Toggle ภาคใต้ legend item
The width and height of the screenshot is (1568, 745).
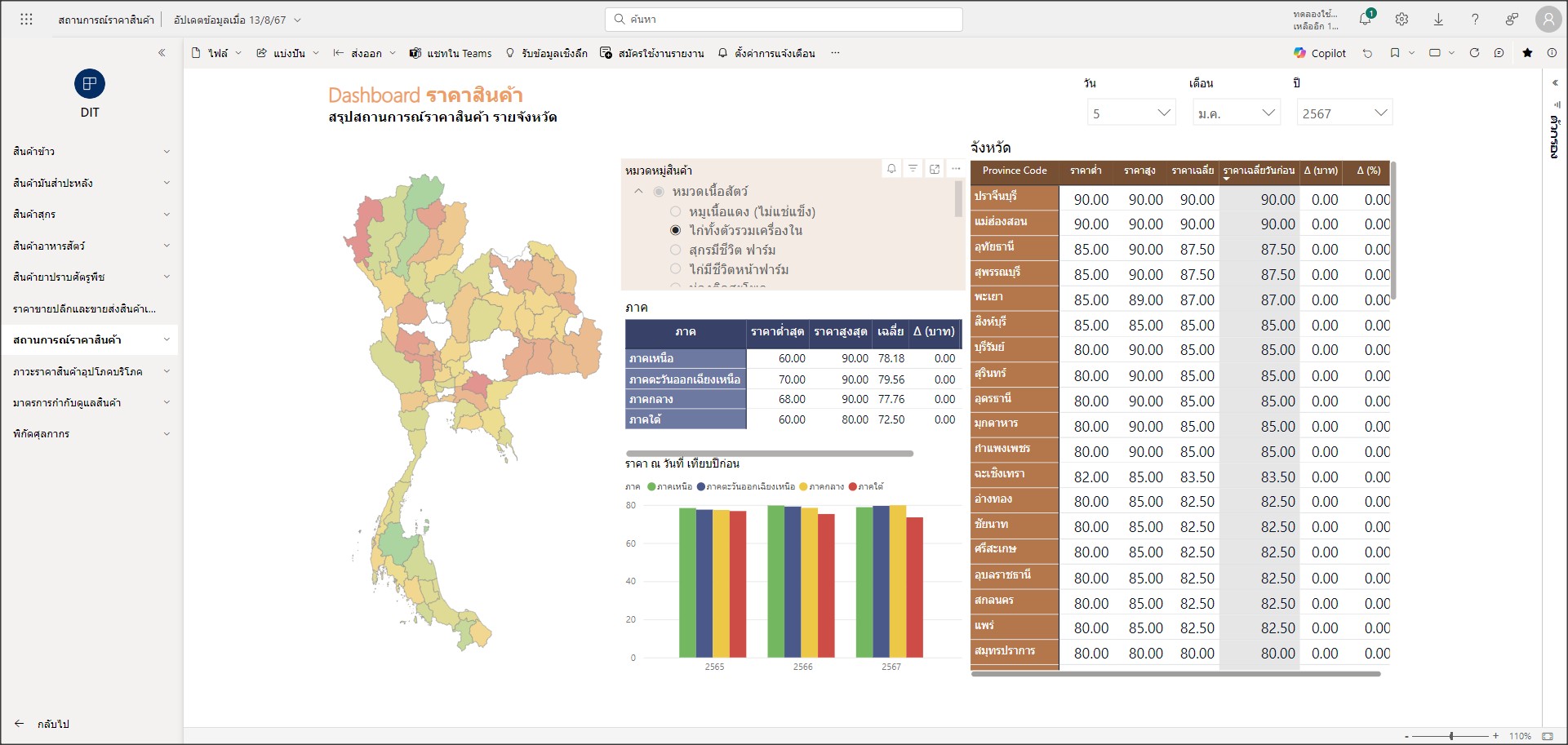[866, 486]
